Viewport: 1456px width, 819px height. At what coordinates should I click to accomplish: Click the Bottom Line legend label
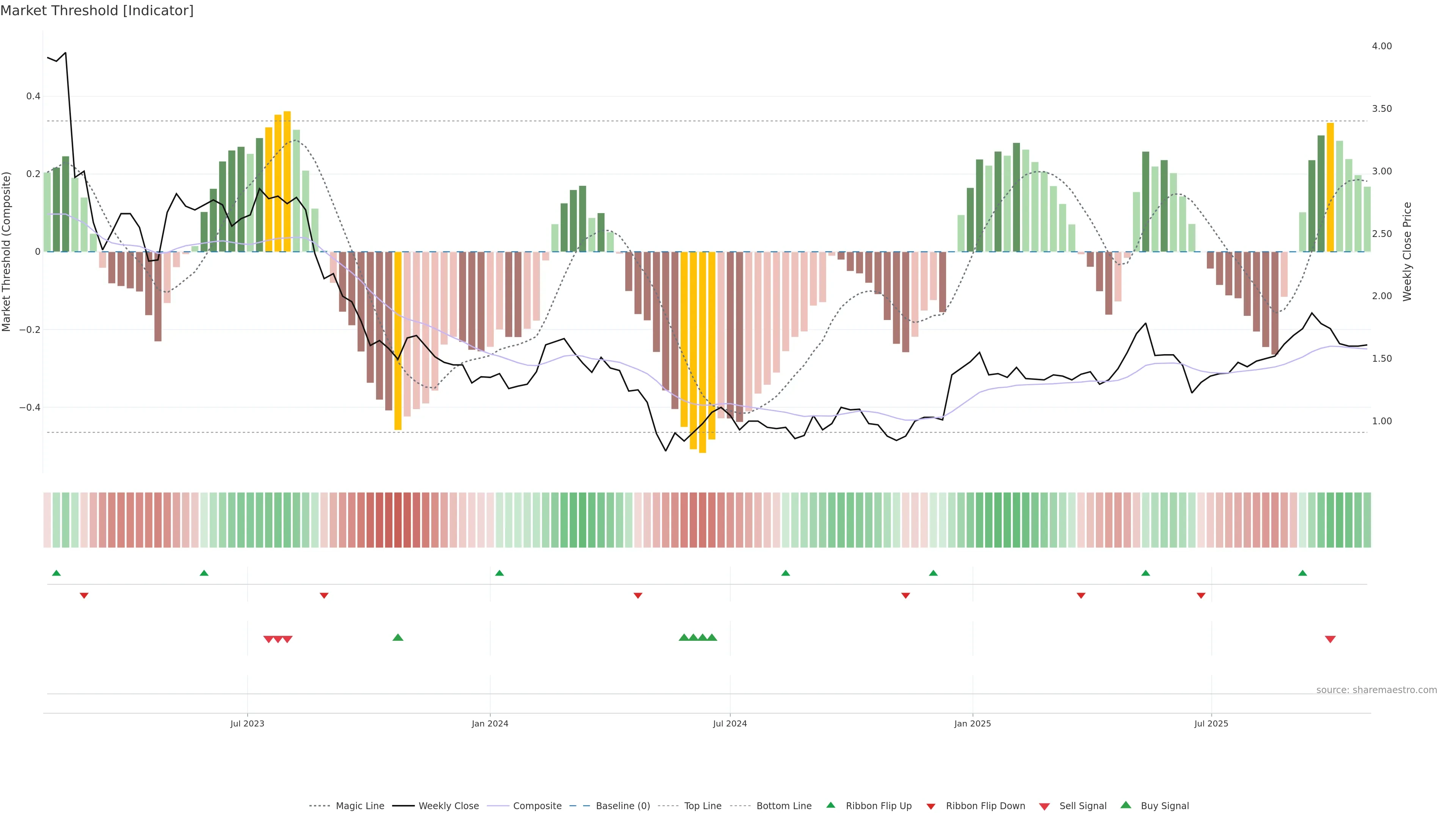(x=783, y=806)
